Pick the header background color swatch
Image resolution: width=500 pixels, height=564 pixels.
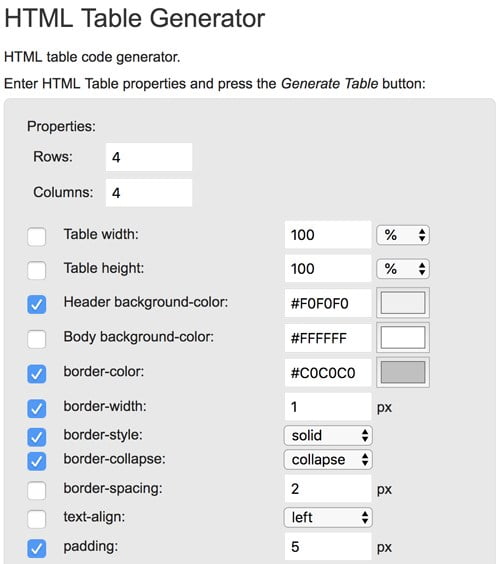(403, 303)
